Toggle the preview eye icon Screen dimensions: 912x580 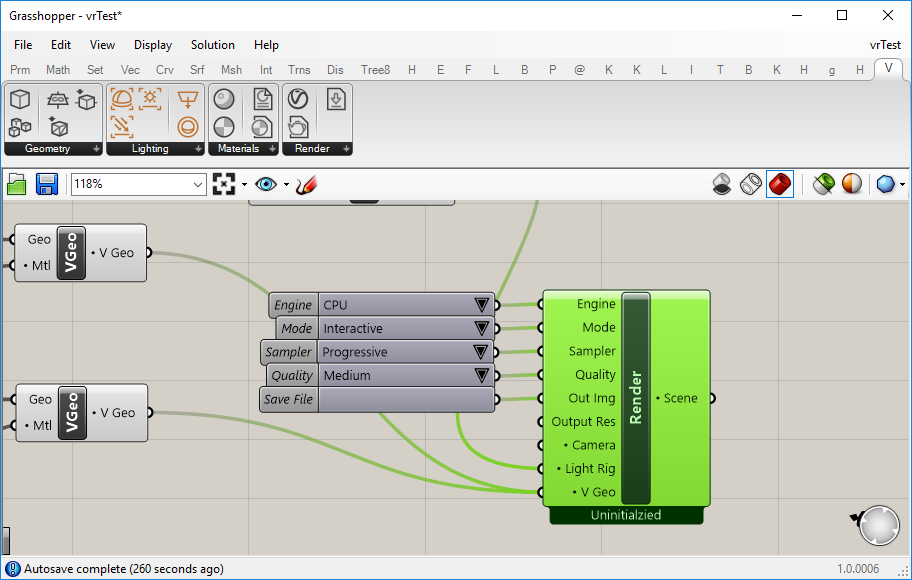click(x=266, y=184)
